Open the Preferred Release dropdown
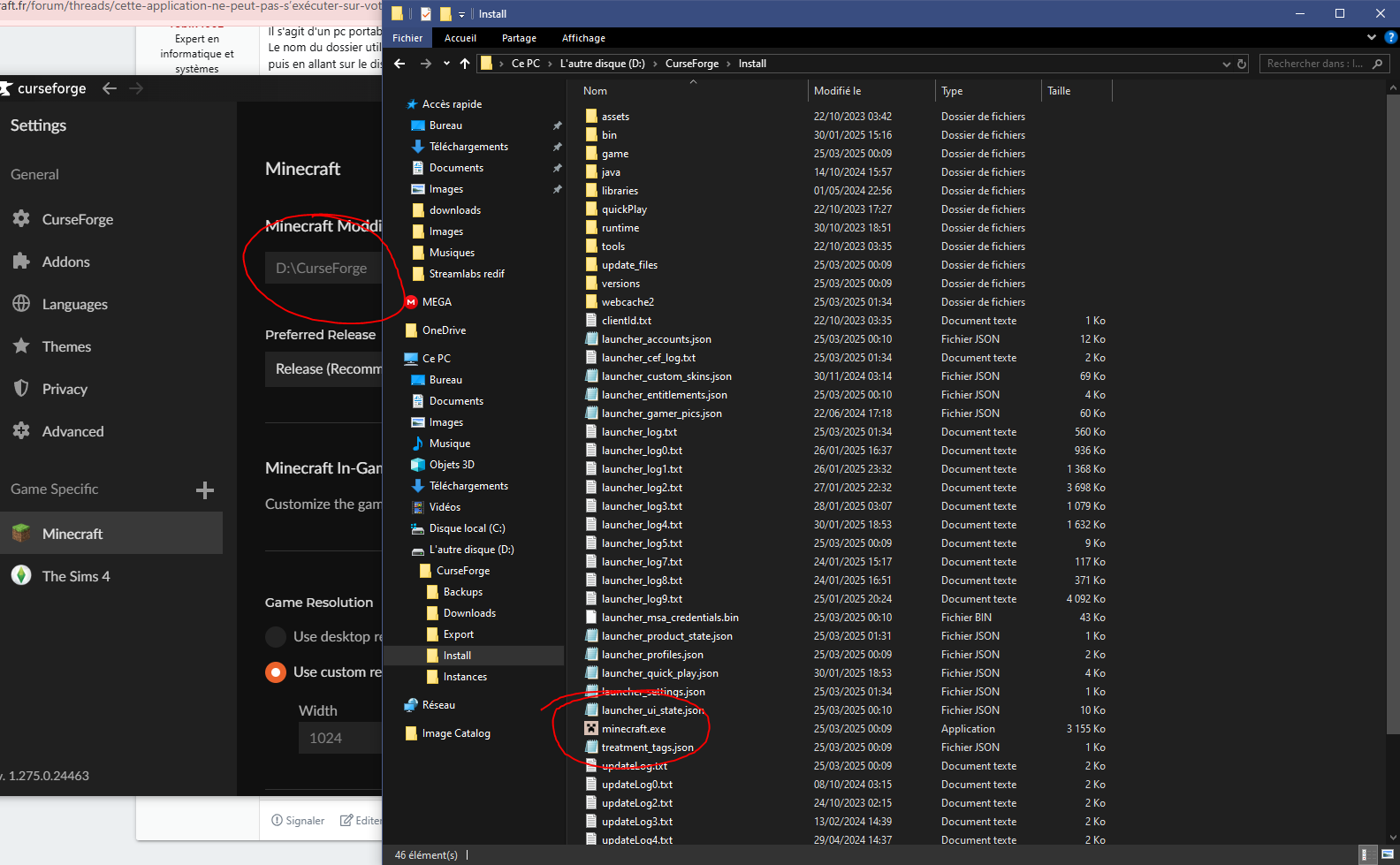Image resolution: width=1400 pixels, height=865 pixels. point(323,369)
